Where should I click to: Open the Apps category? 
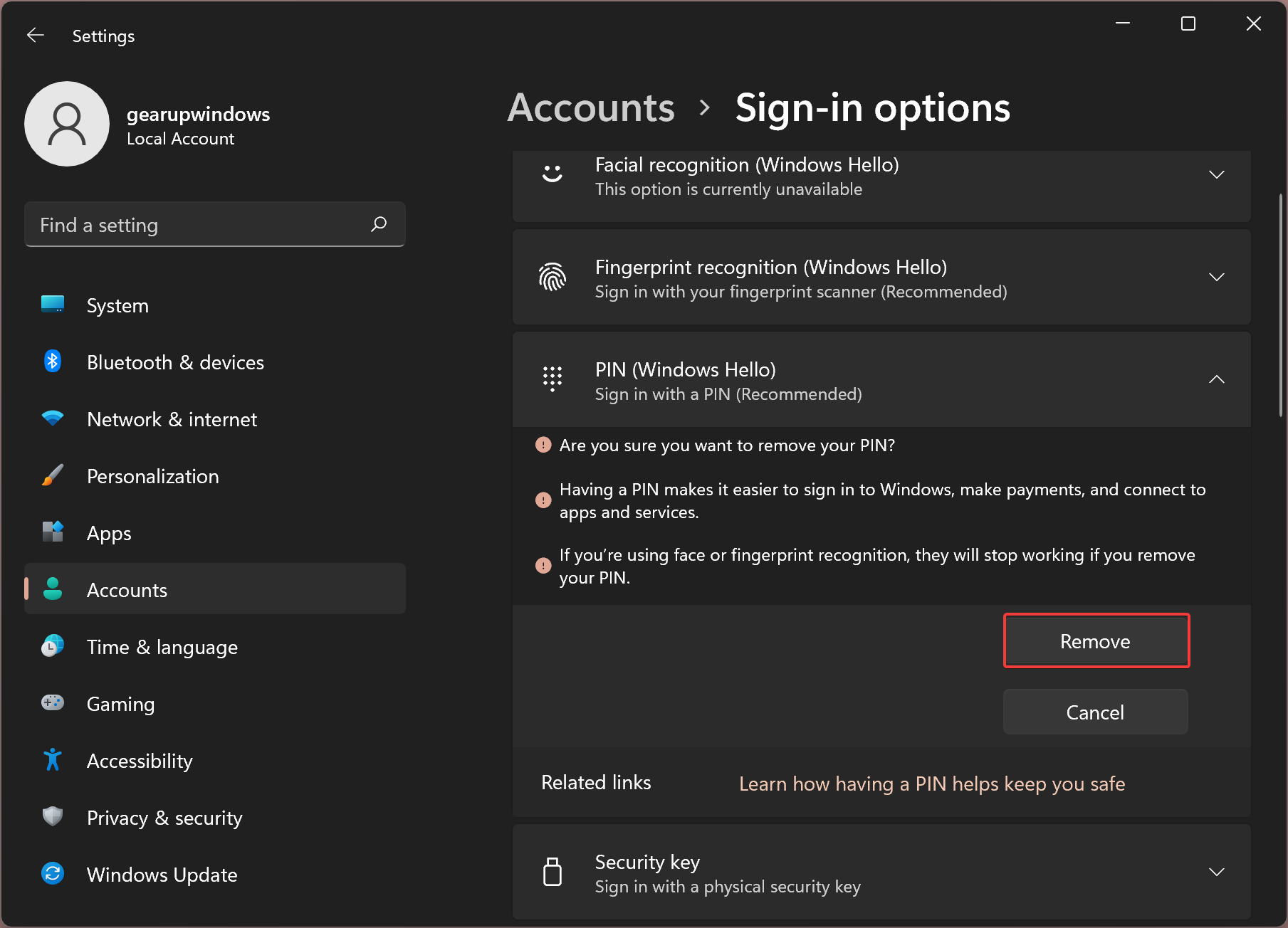click(215, 533)
